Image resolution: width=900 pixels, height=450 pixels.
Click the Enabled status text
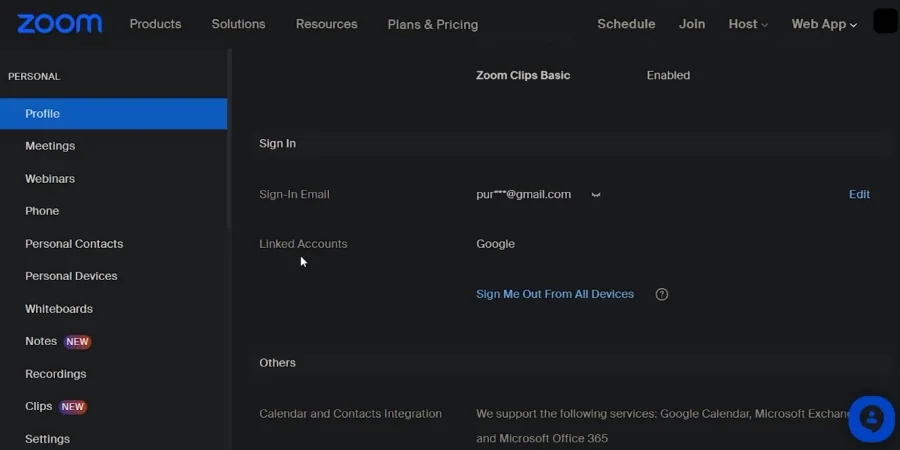tap(668, 75)
